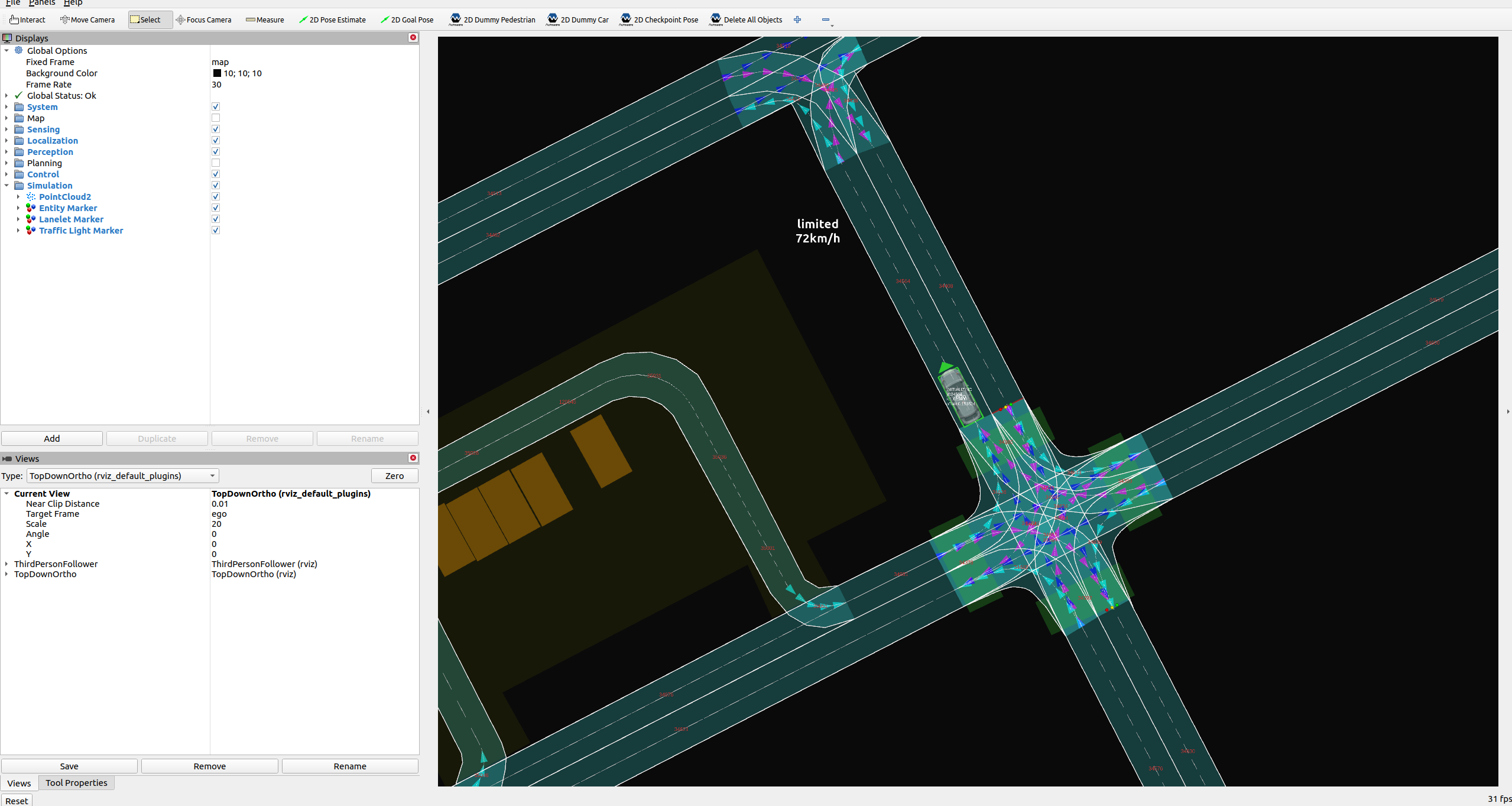Open the Panels menu
This screenshot has height=806, width=1512.
point(41,3)
